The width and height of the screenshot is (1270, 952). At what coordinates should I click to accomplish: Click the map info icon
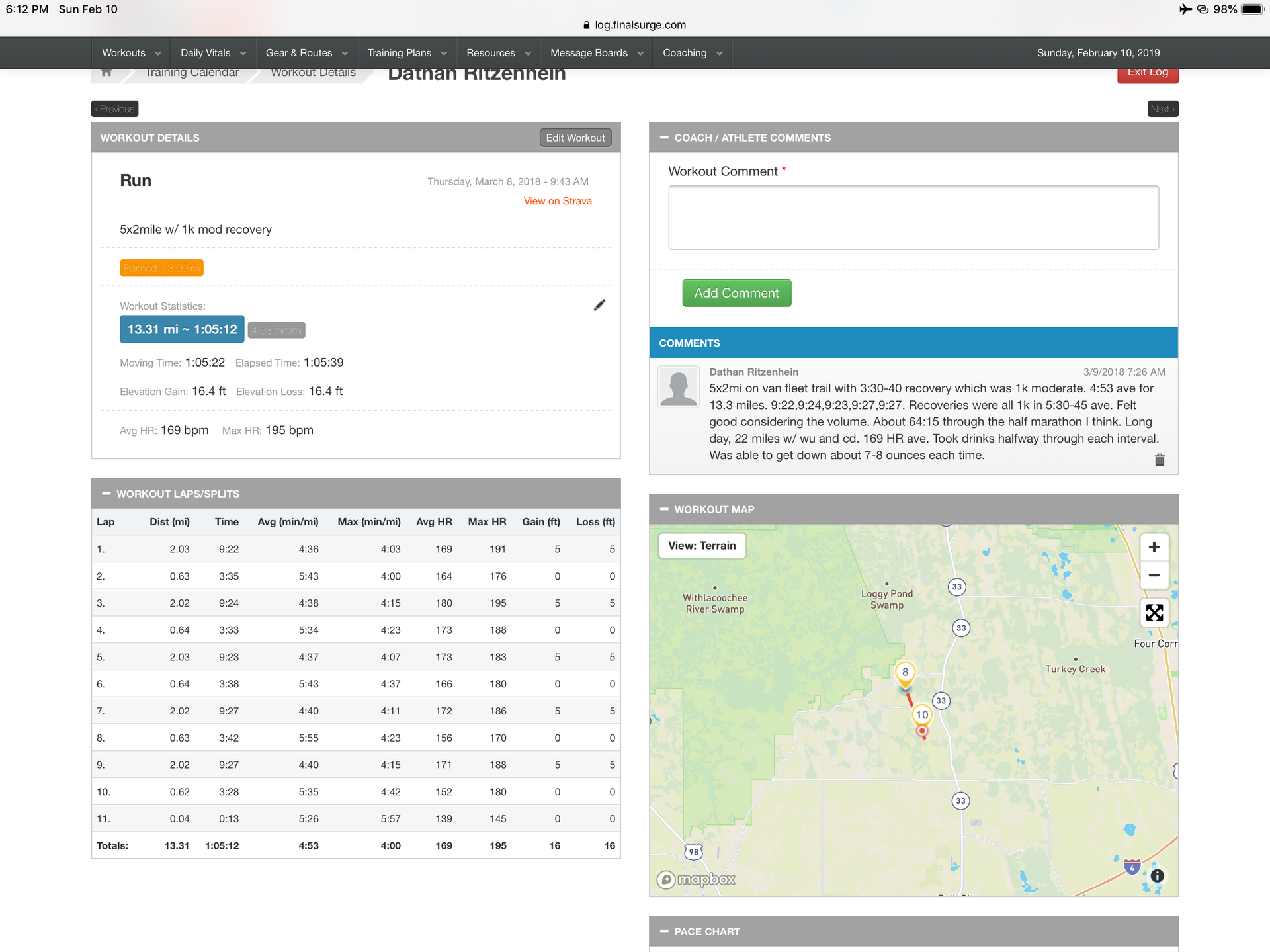point(1157,875)
